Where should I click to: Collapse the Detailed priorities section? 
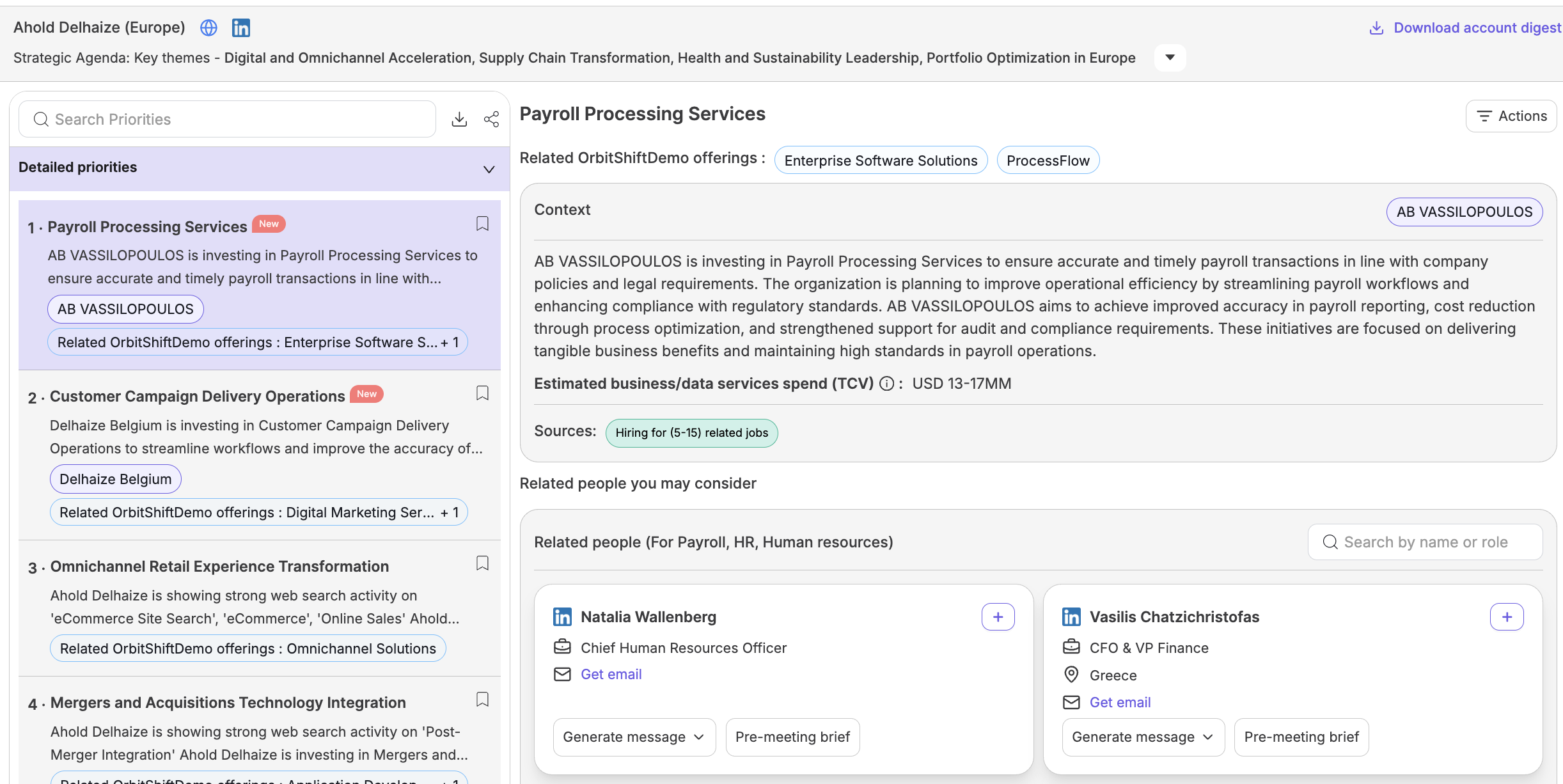point(489,169)
